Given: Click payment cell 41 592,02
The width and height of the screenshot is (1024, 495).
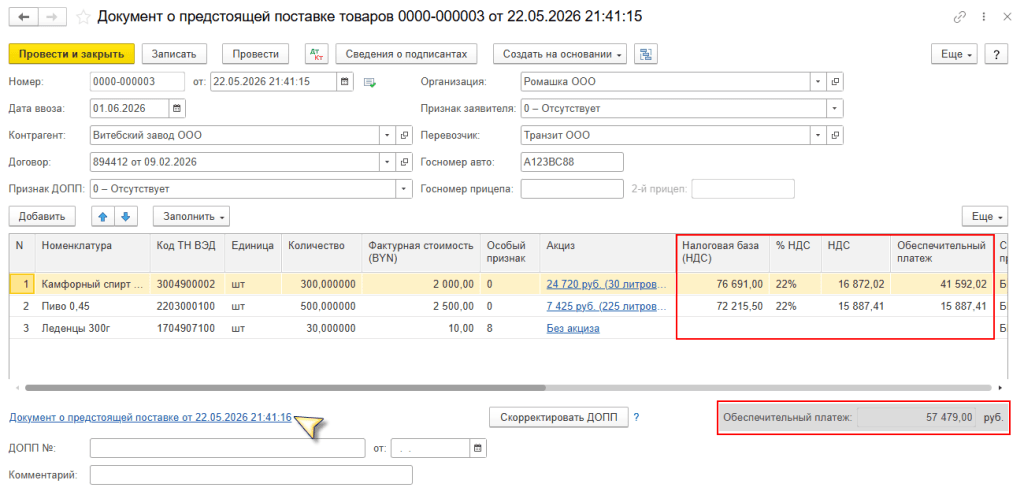Looking at the screenshot, I should pos(941,285).
